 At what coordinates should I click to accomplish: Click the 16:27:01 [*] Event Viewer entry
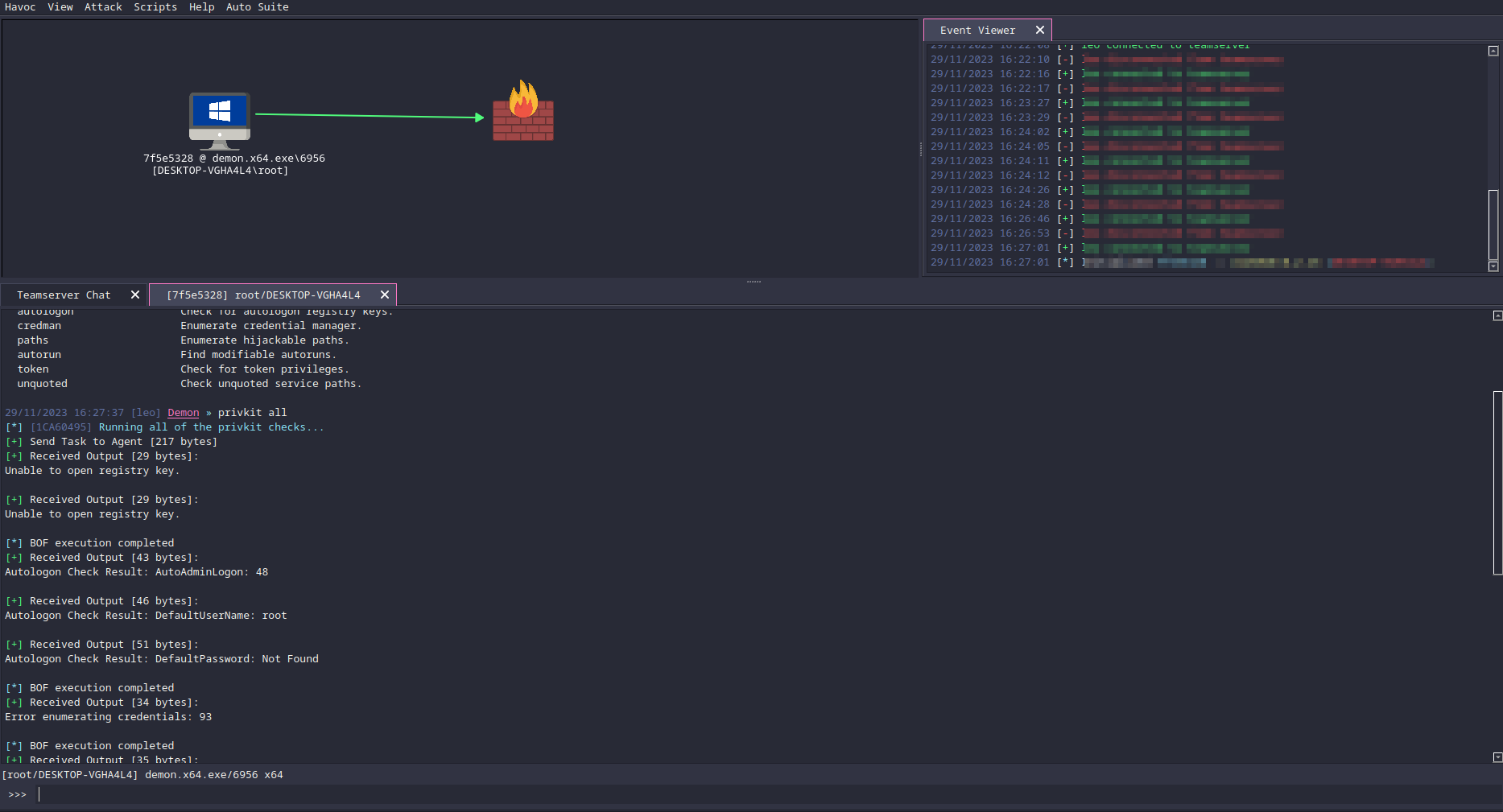[x=1182, y=262]
